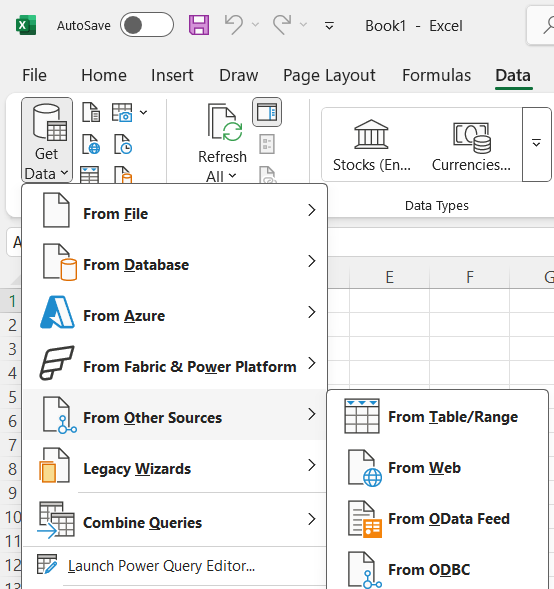This screenshot has height=589, width=554.
Task: Choose the Stocks data type
Action: 371,145
